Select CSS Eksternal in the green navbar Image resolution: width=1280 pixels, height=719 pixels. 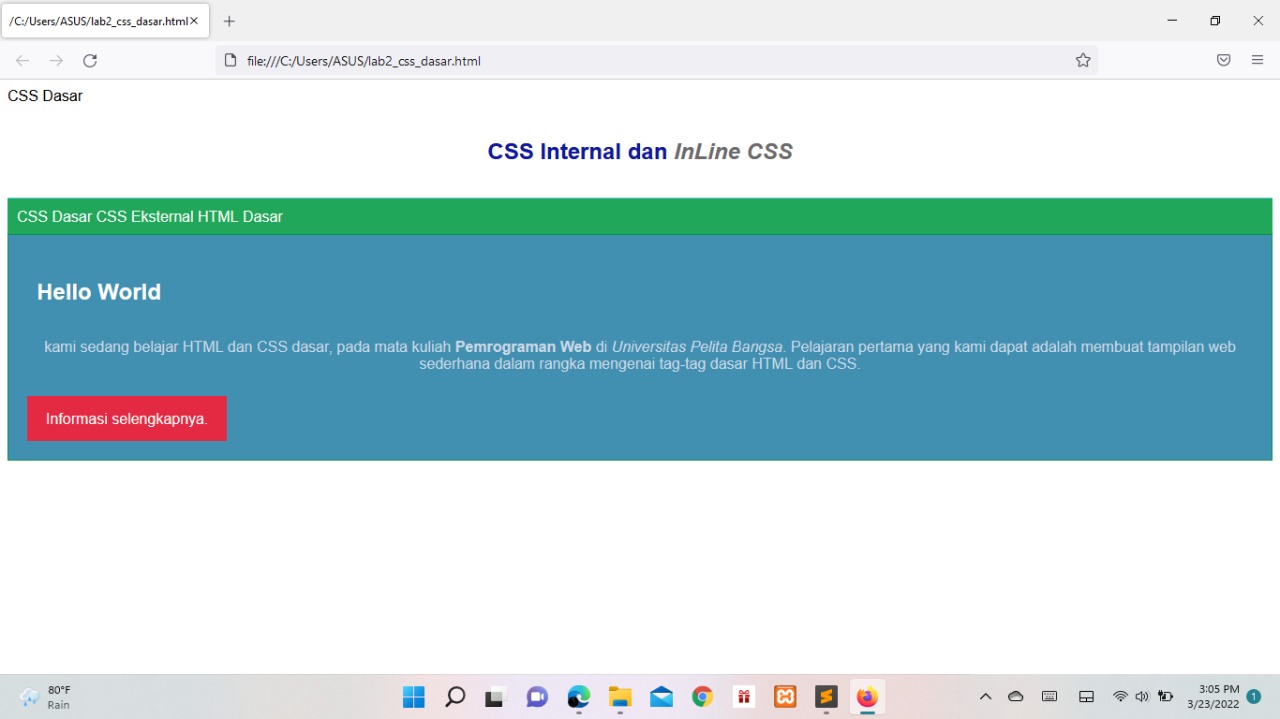click(x=143, y=216)
